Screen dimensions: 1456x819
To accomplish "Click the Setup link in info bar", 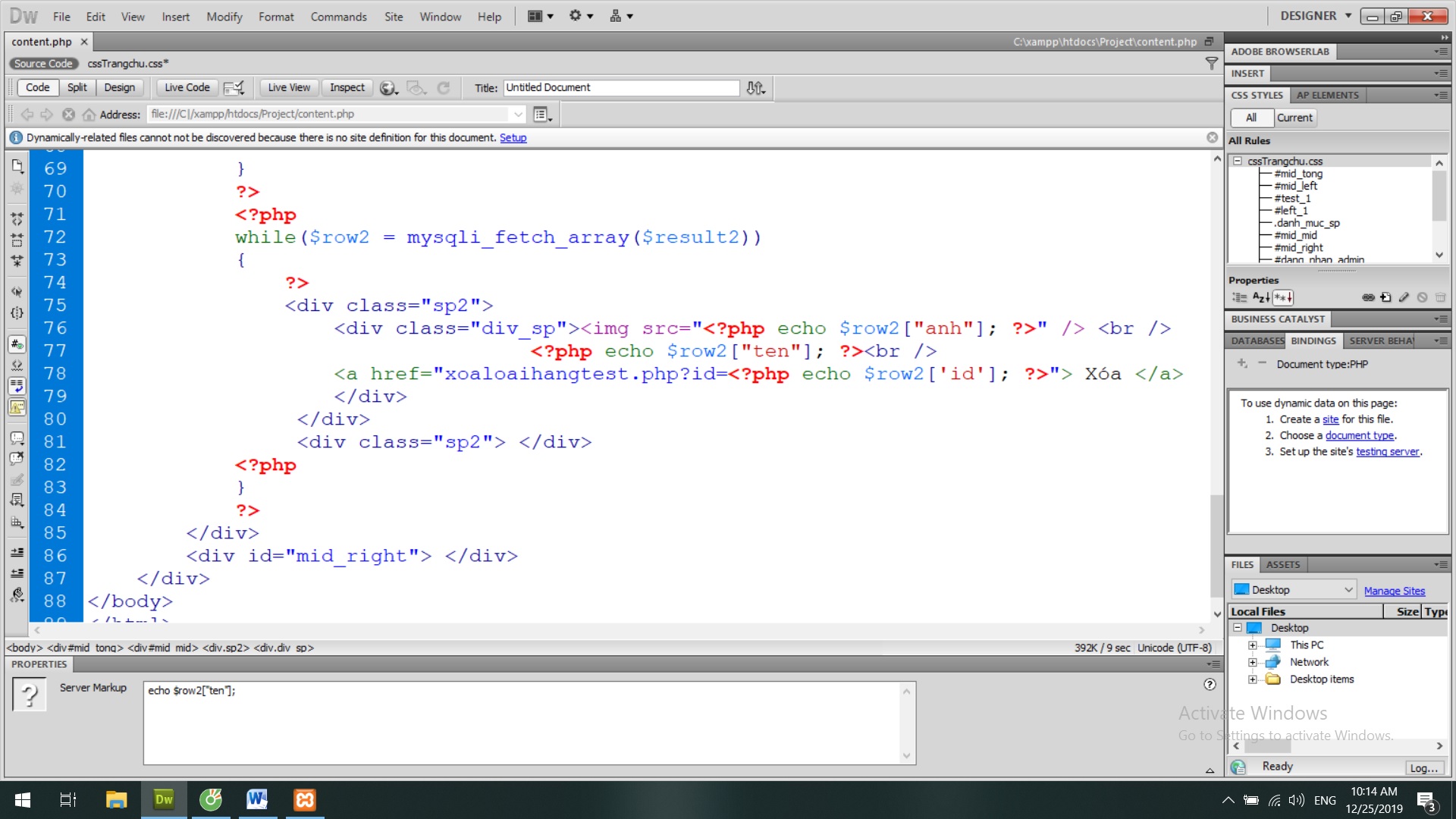I will pyautogui.click(x=513, y=137).
